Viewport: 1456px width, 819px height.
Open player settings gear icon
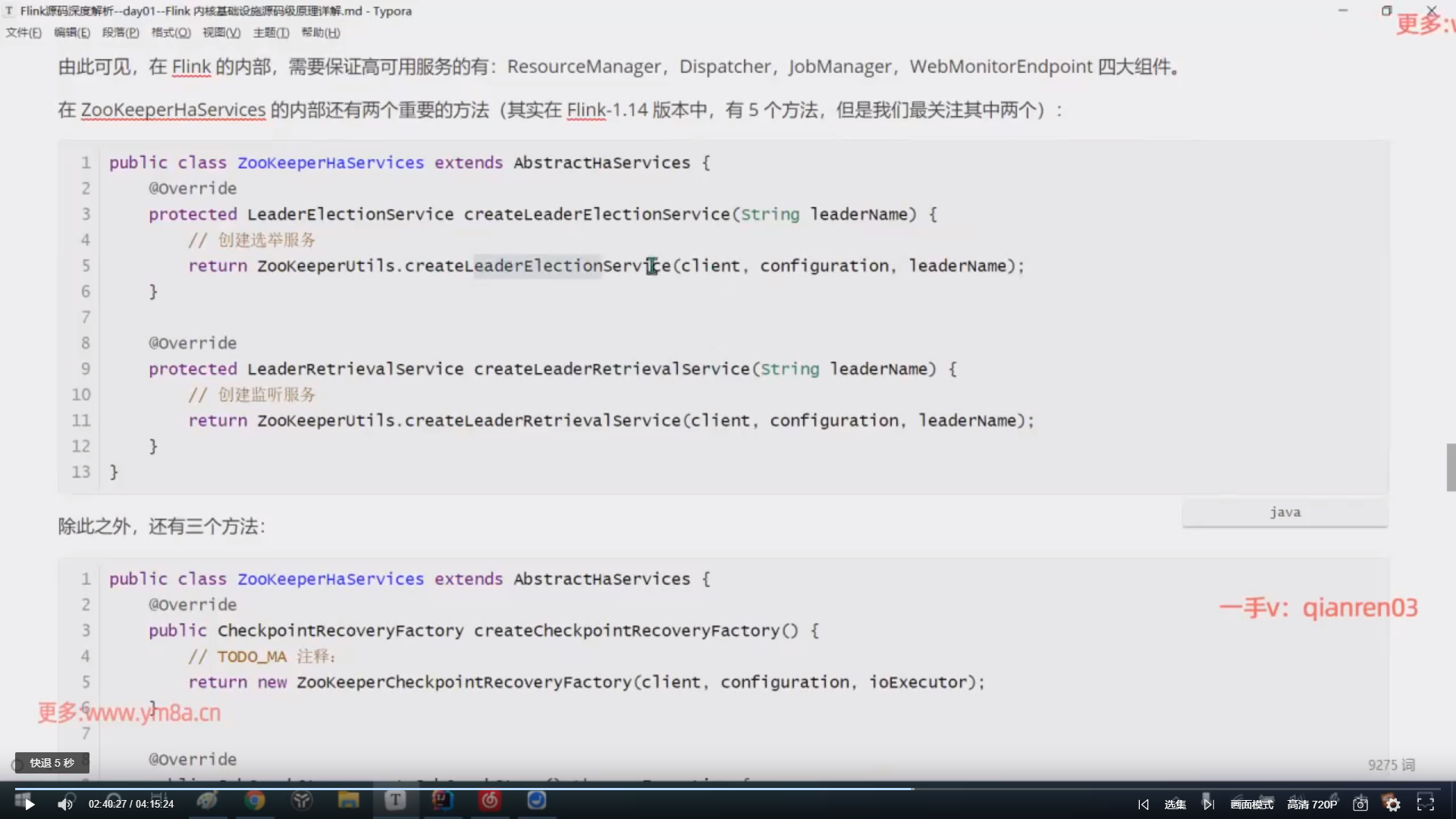pyautogui.click(x=1393, y=805)
